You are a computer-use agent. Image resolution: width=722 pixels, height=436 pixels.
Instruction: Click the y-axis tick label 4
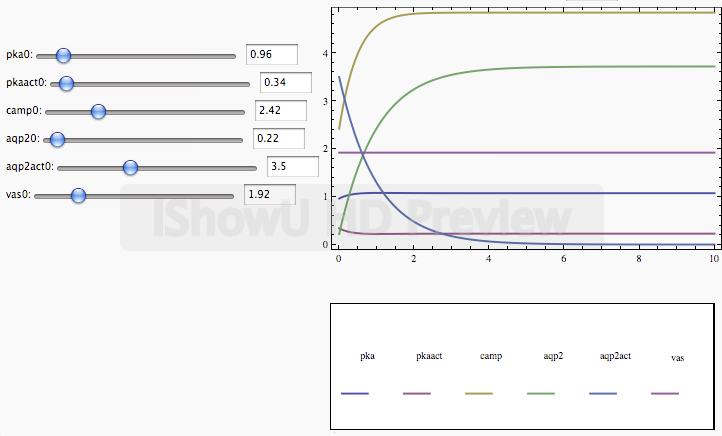coord(326,53)
